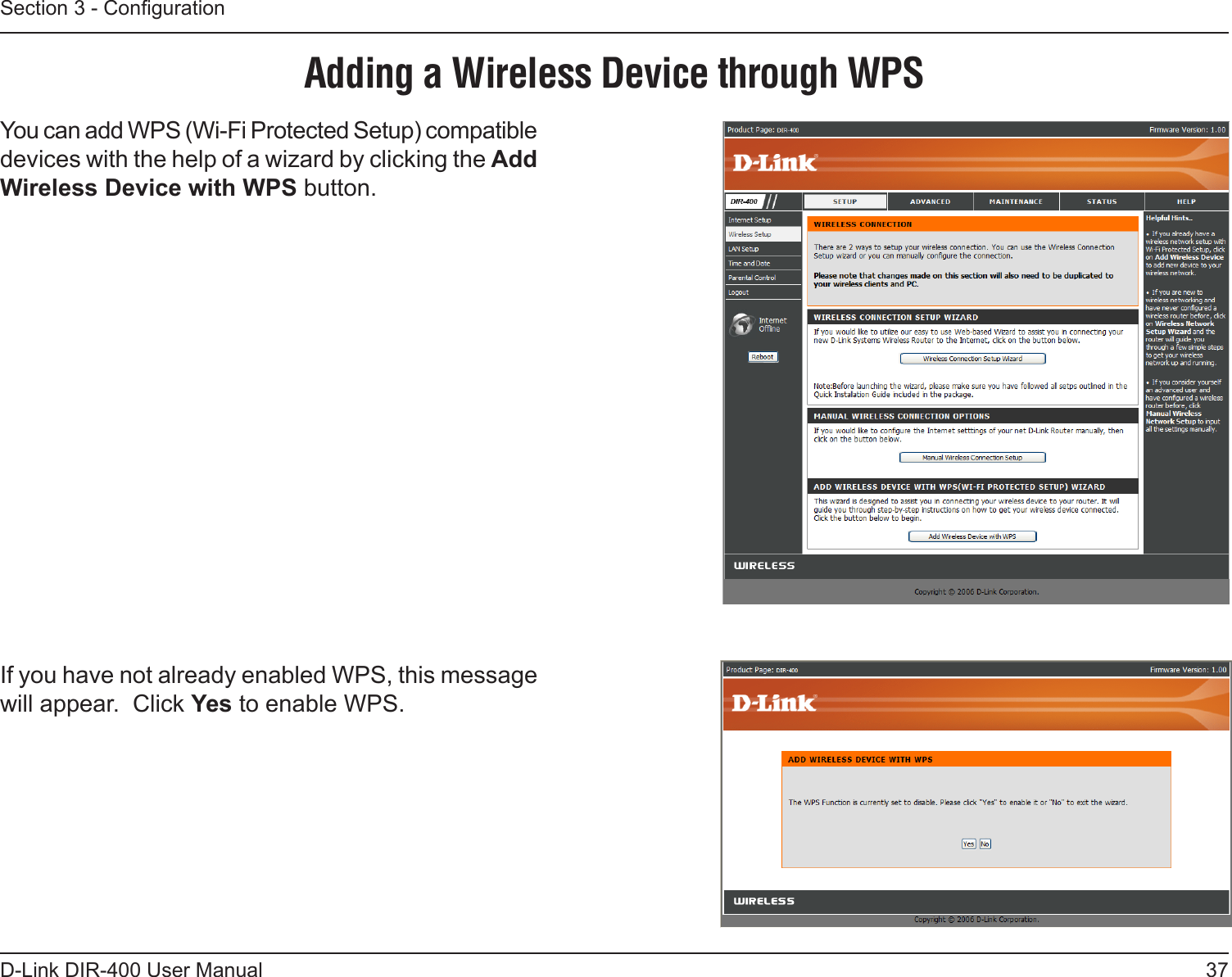This screenshot has width=1232, height=977.
Task: Select Wireless Setup in the sidebar
Action: tap(763, 234)
